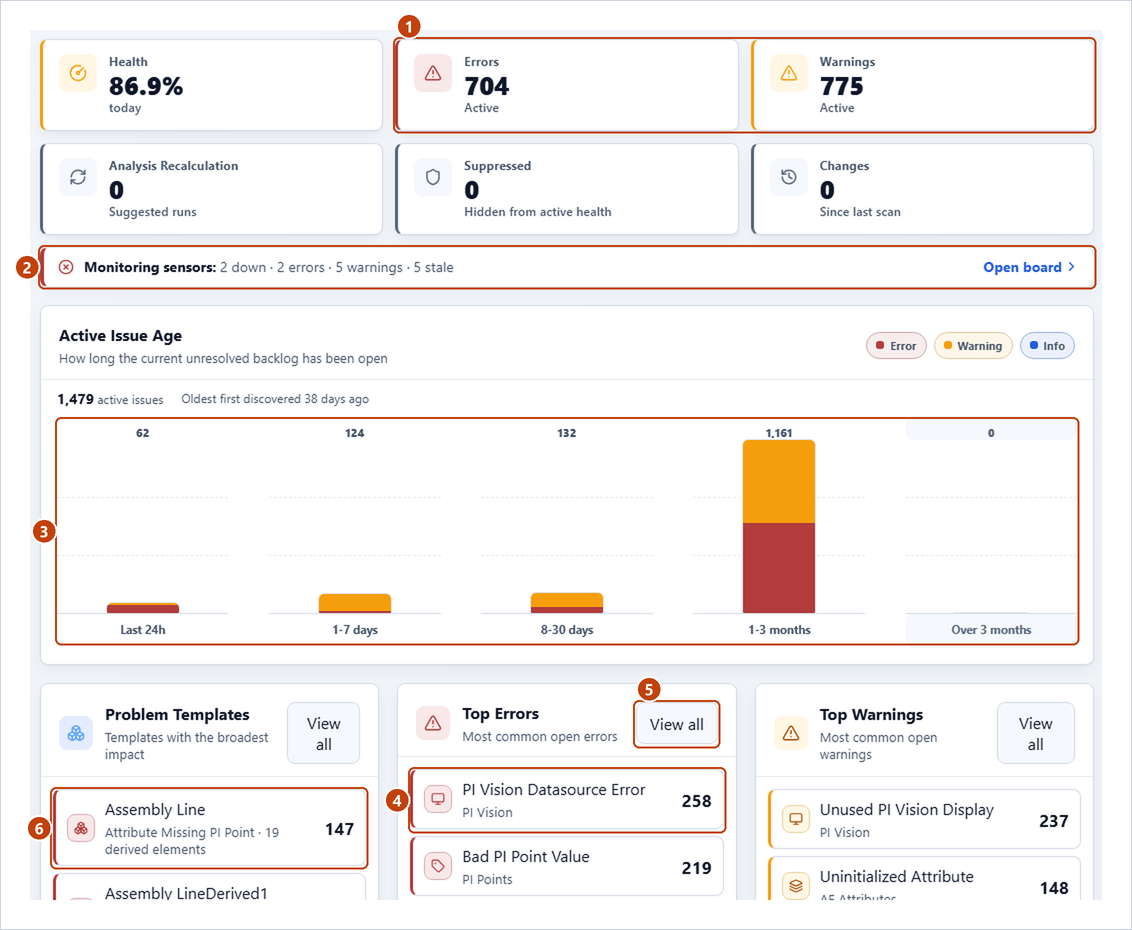
Task: Click View all in Problem Templates
Action: tap(323, 734)
